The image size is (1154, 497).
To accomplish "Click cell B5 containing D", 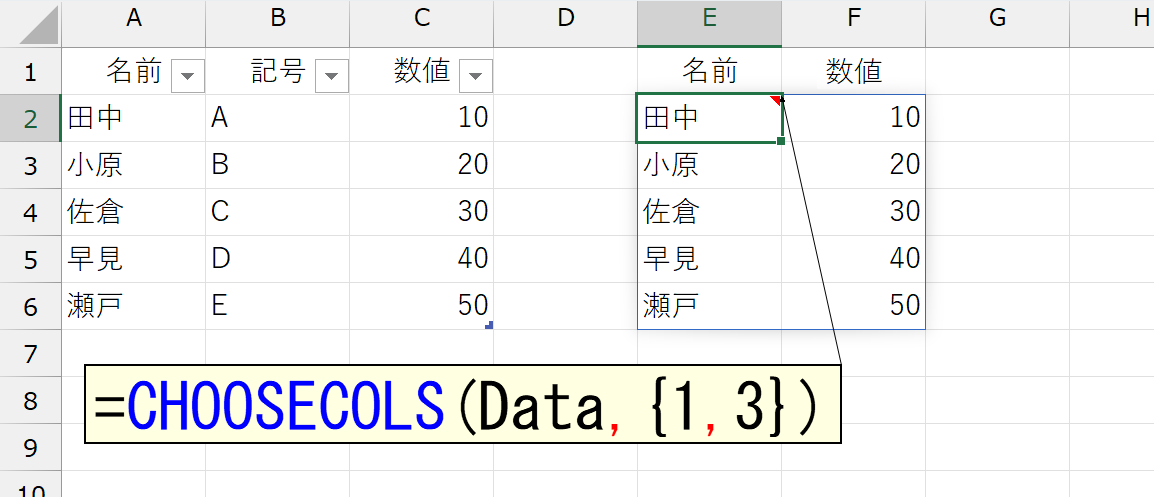I will click(x=277, y=259).
